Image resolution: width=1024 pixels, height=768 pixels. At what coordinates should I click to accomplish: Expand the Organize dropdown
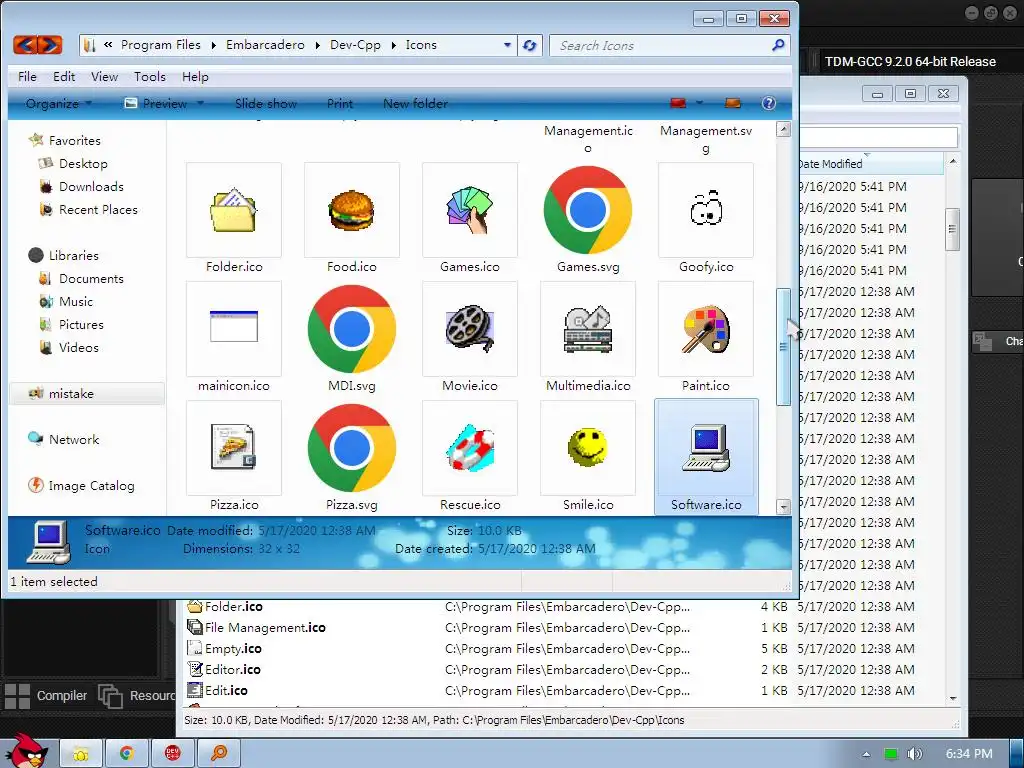point(58,103)
